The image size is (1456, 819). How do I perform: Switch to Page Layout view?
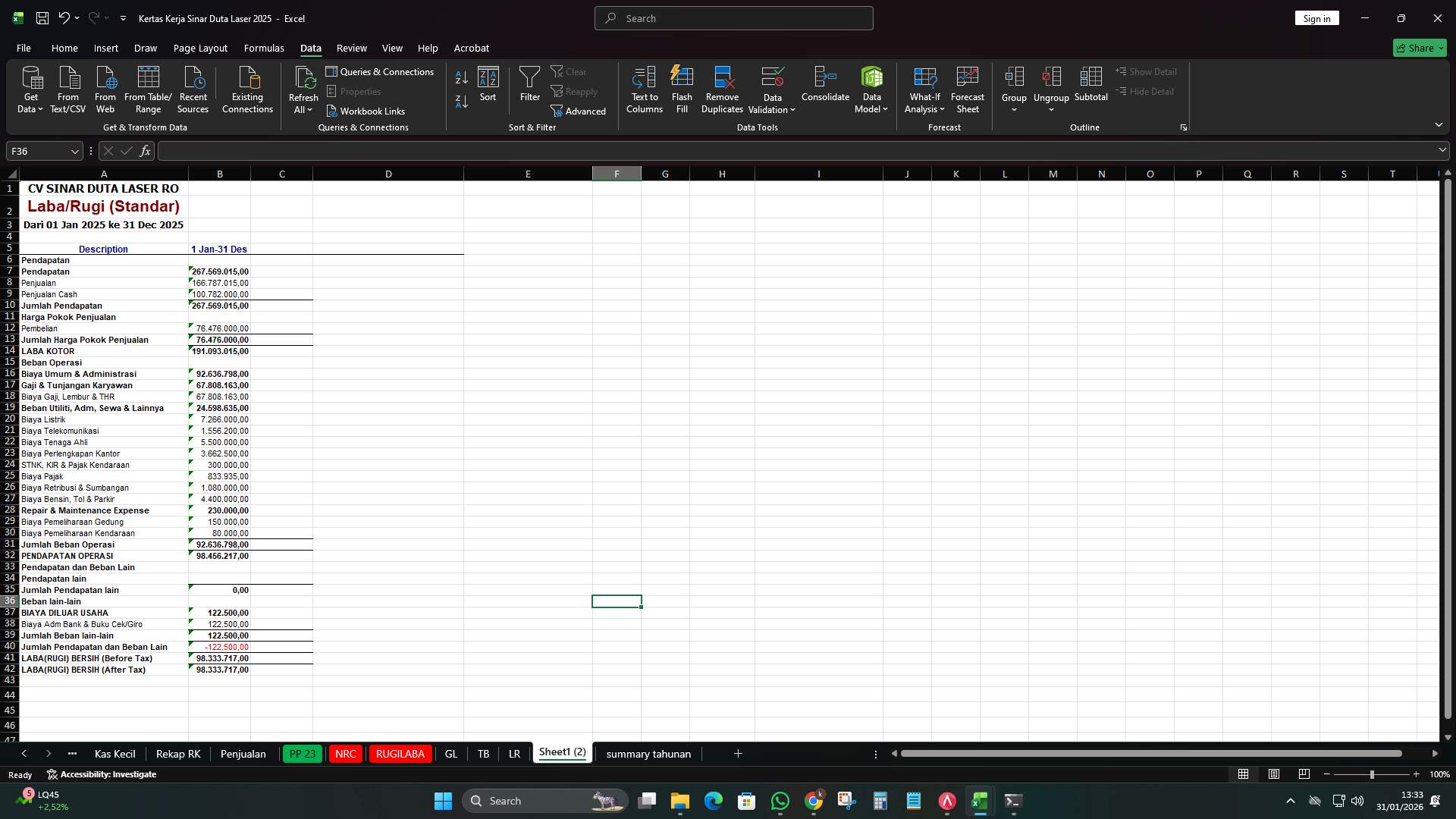(x=1273, y=774)
